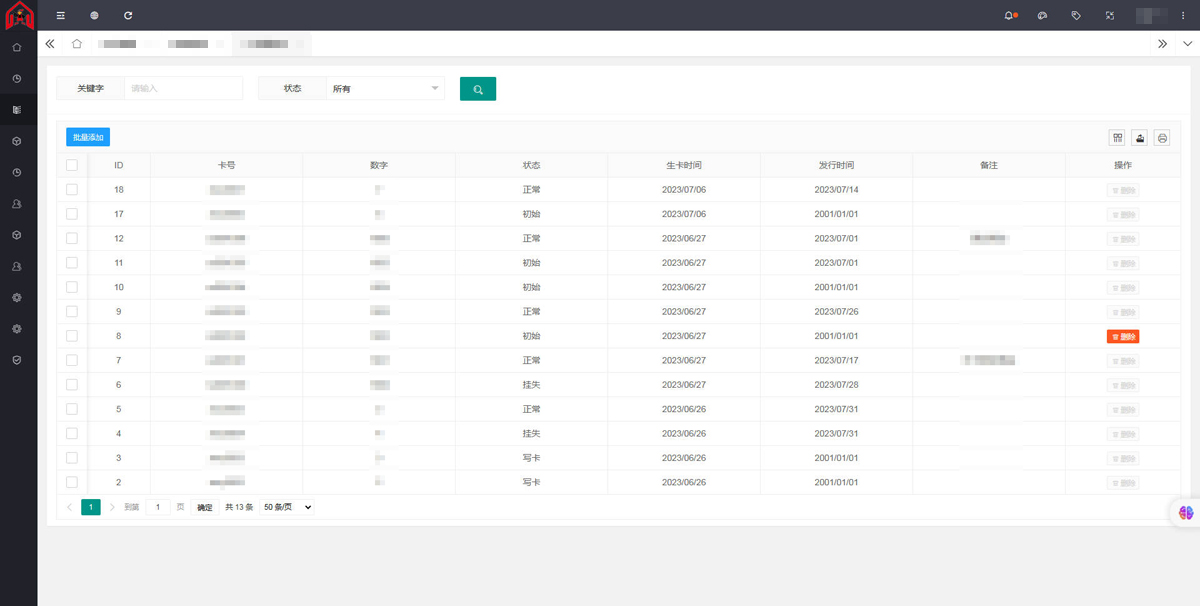Click the 批量添加 button

point(88,137)
